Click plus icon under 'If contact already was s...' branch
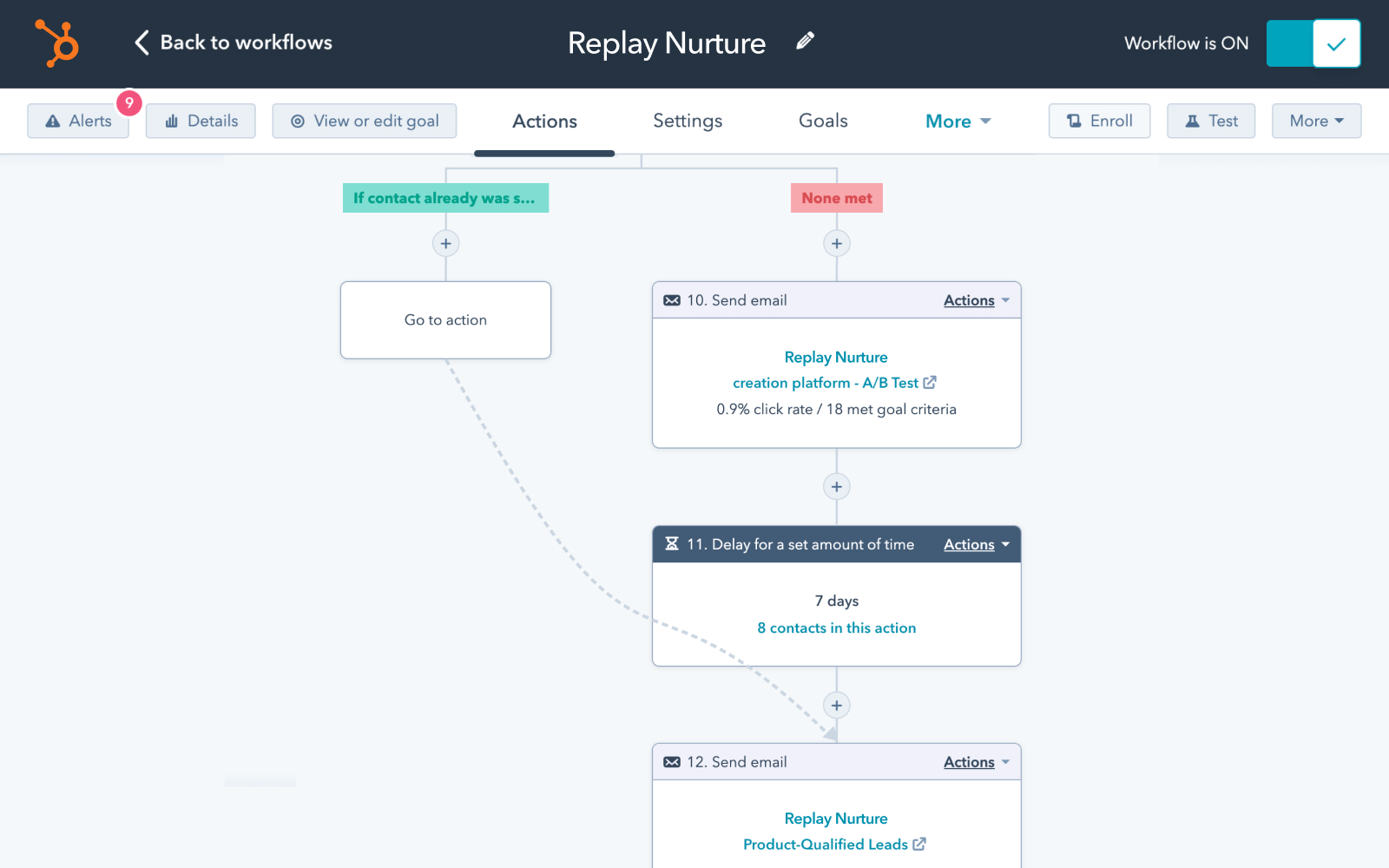 coord(445,244)
